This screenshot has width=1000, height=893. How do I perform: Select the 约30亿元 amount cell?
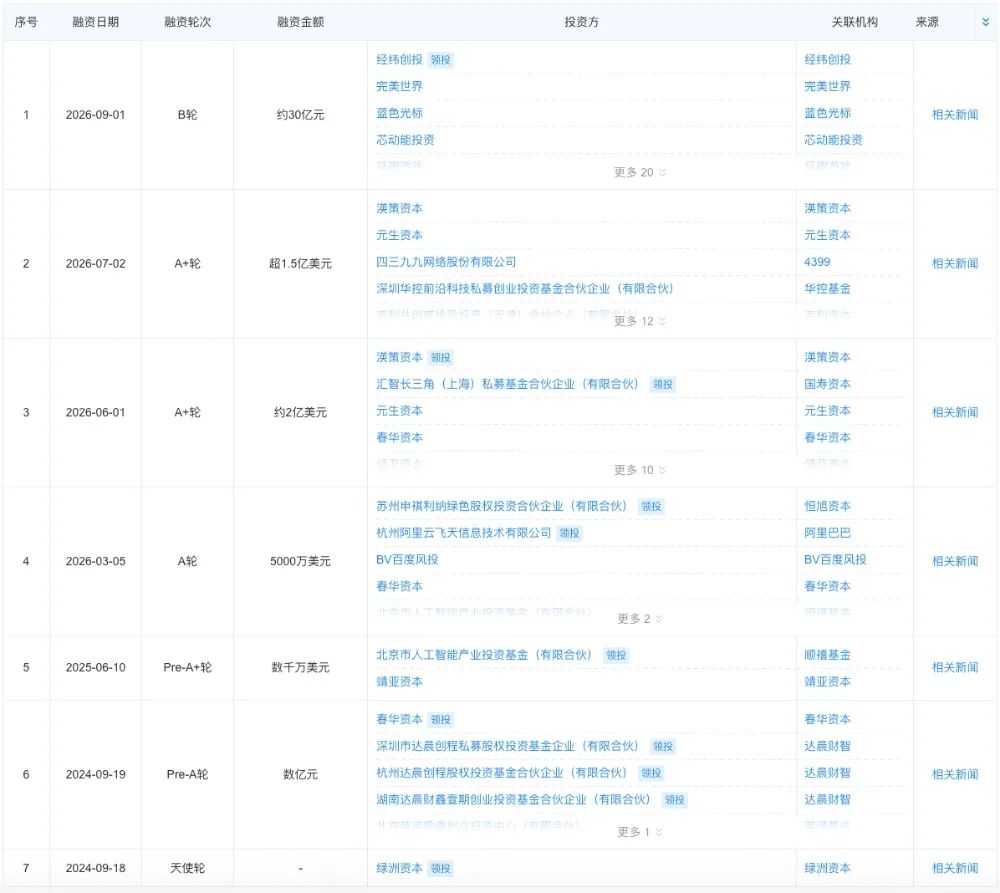[x=300, y=115]
